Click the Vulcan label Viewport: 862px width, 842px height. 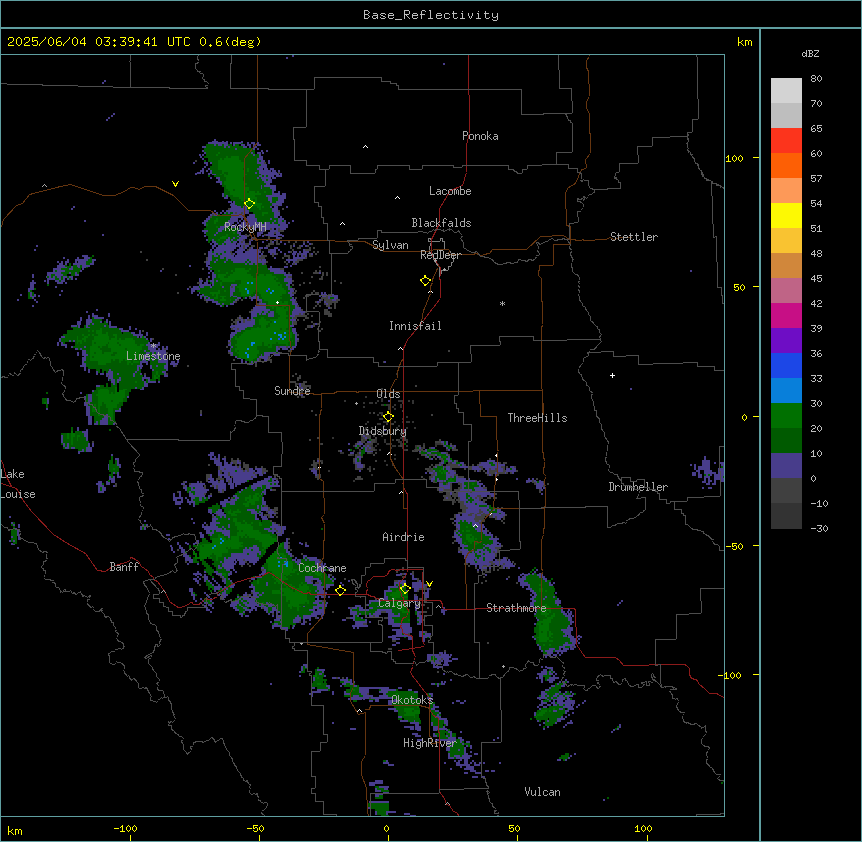click(x=542, y=792)
